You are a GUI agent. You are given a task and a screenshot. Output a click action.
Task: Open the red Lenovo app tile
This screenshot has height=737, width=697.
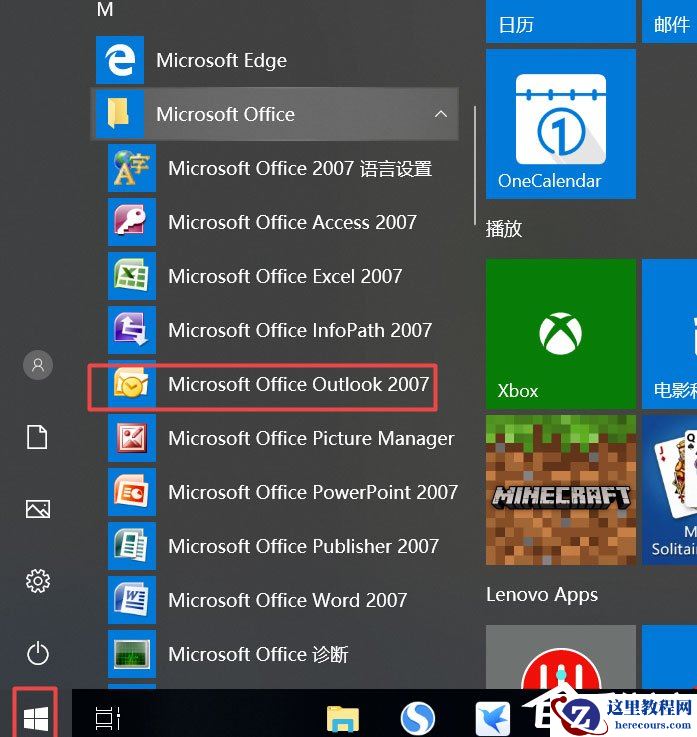pyautogui.click(x=561, y=657)
